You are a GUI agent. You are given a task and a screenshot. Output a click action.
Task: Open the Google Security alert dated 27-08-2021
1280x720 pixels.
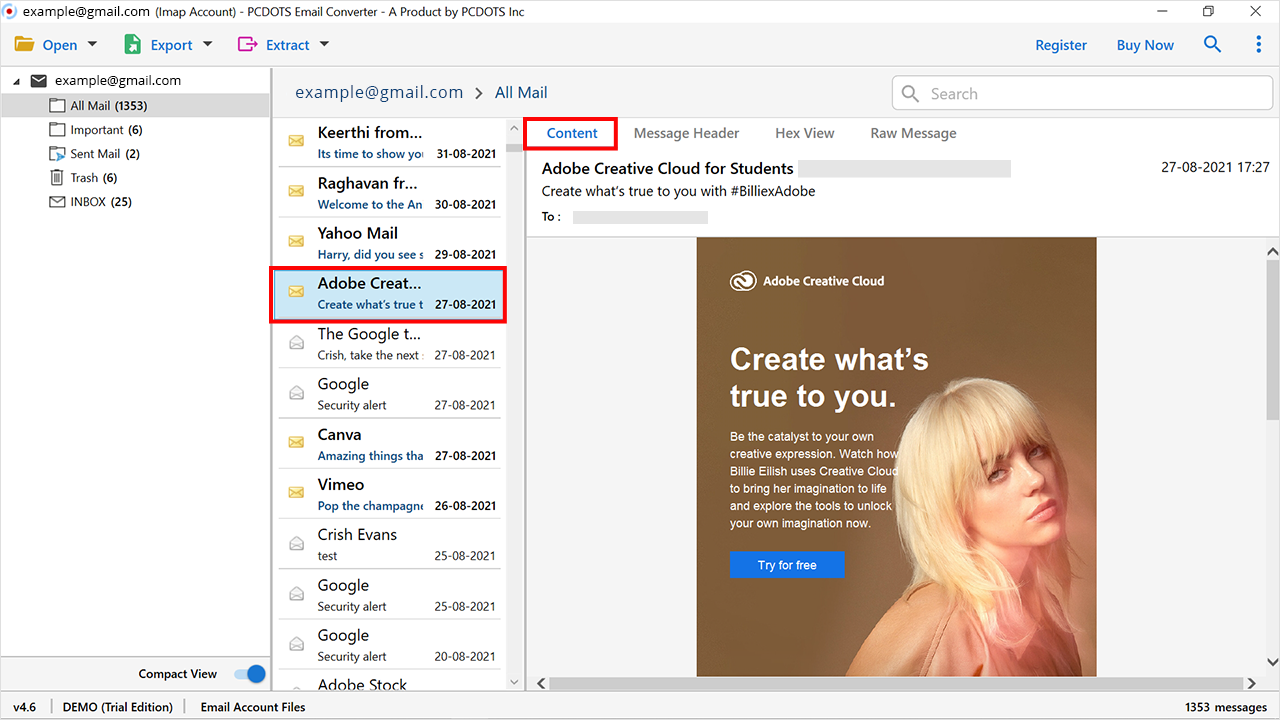point(389,394)
